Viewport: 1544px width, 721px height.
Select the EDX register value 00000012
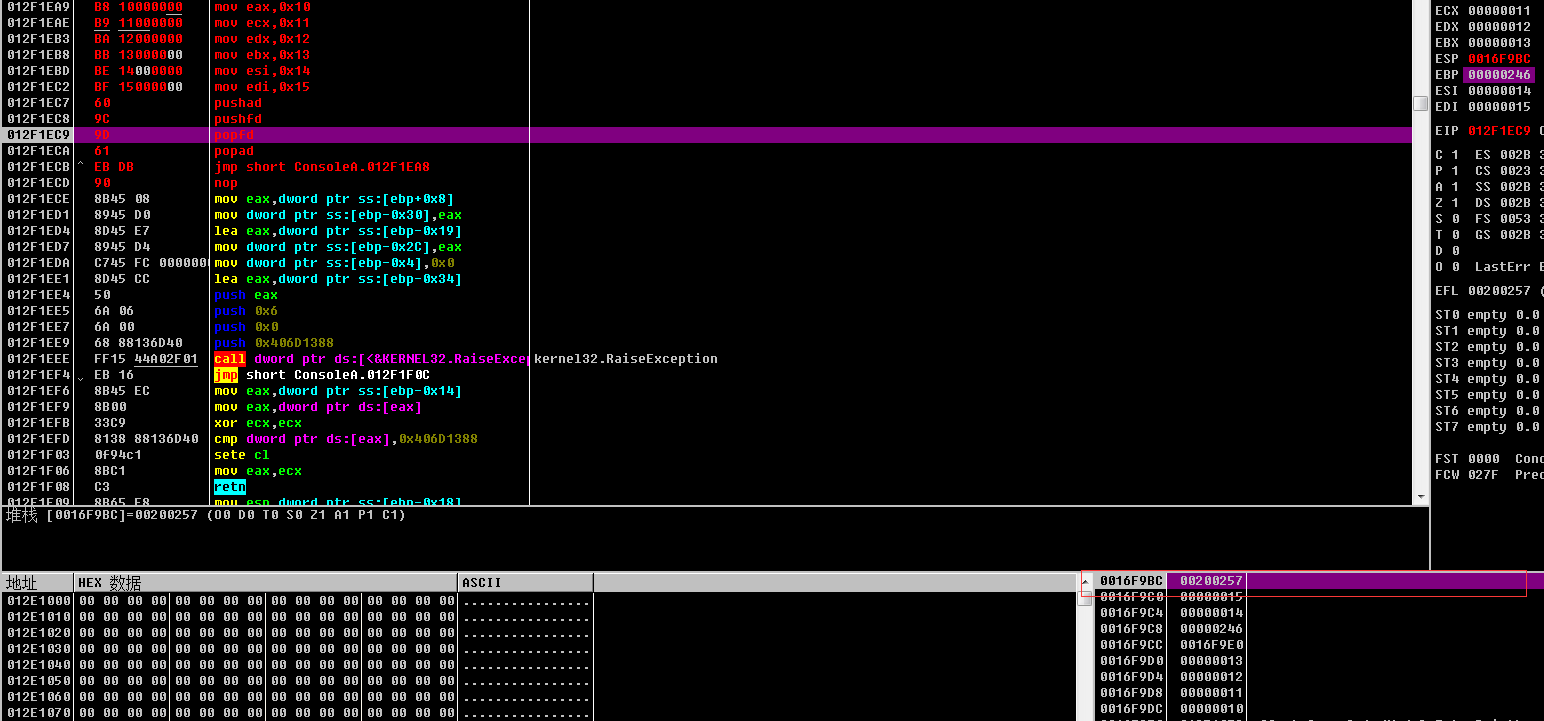[x=1499, y=27]
